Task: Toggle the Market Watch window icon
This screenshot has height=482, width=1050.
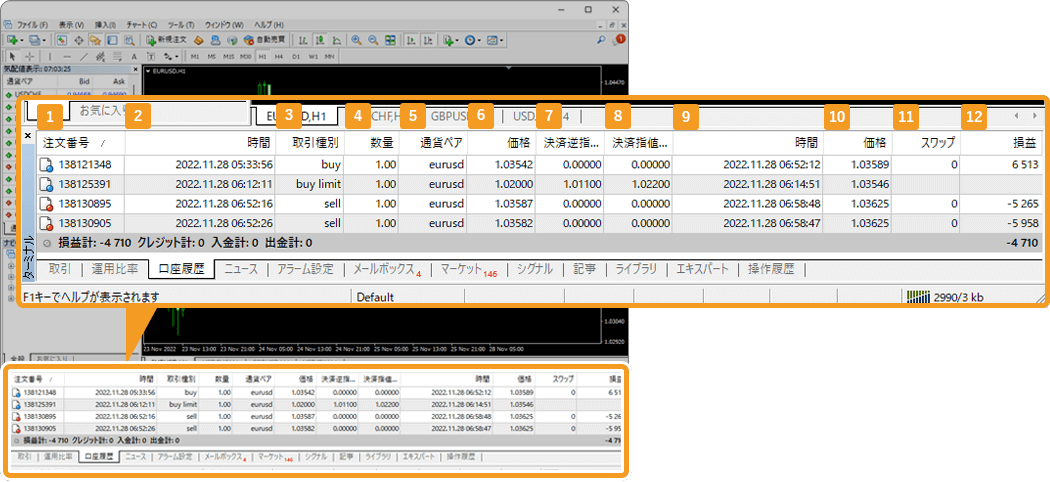Action: pos(62,40)
